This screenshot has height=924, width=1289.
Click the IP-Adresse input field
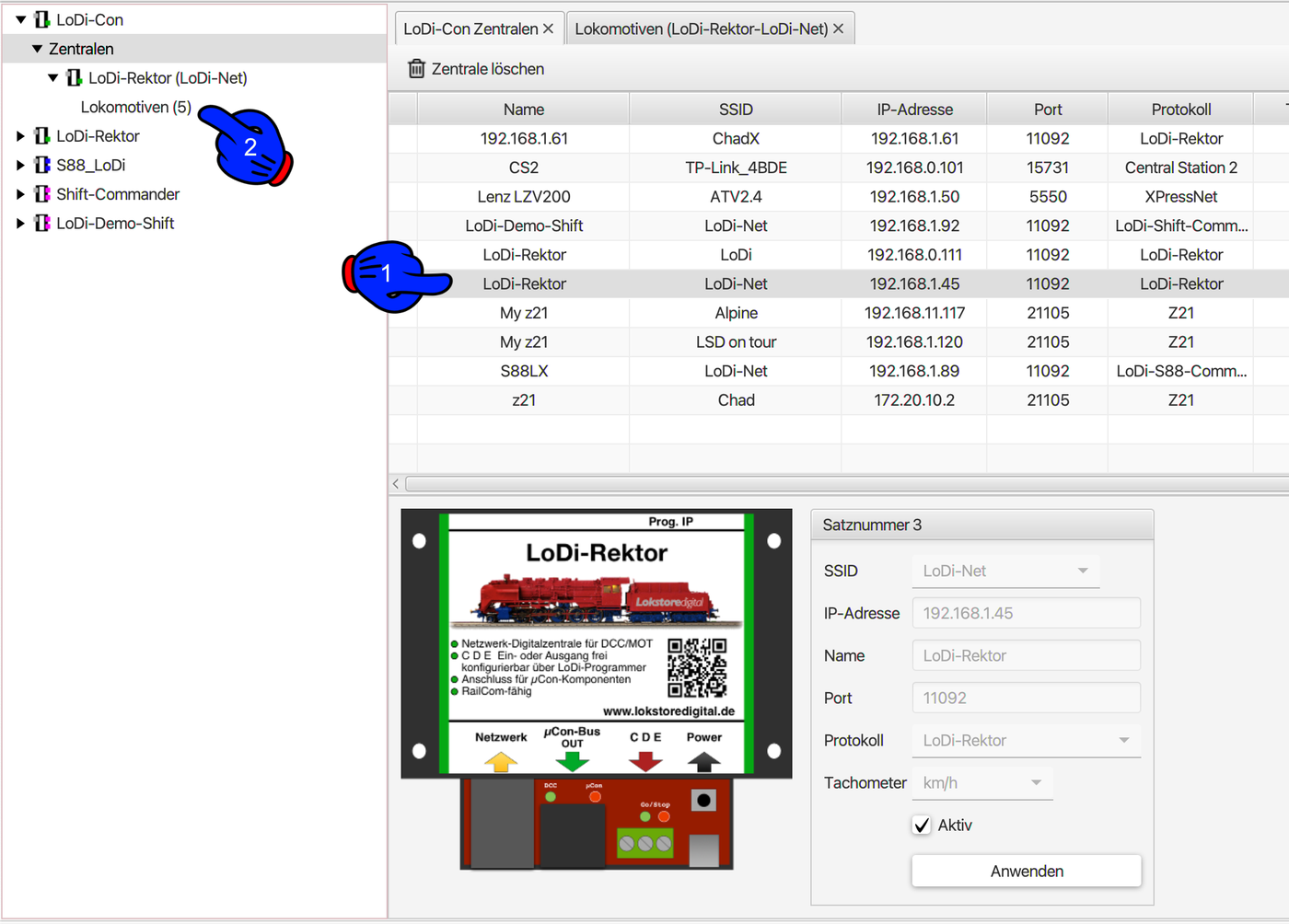click(1027, 613)
